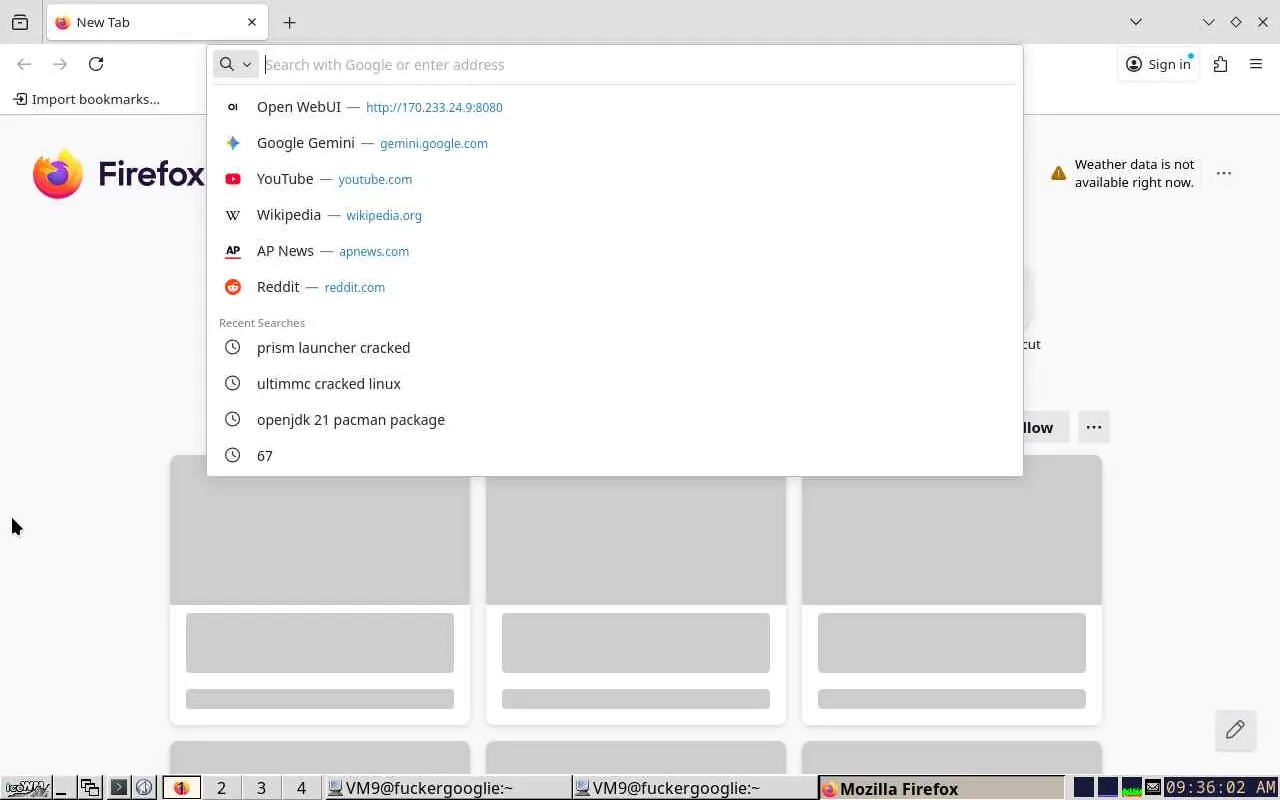Image resolution: width=1280 pixels, height=800 pixels.
Task: Open the search engine selector dropdown
Action: click(x=236, y=64)
